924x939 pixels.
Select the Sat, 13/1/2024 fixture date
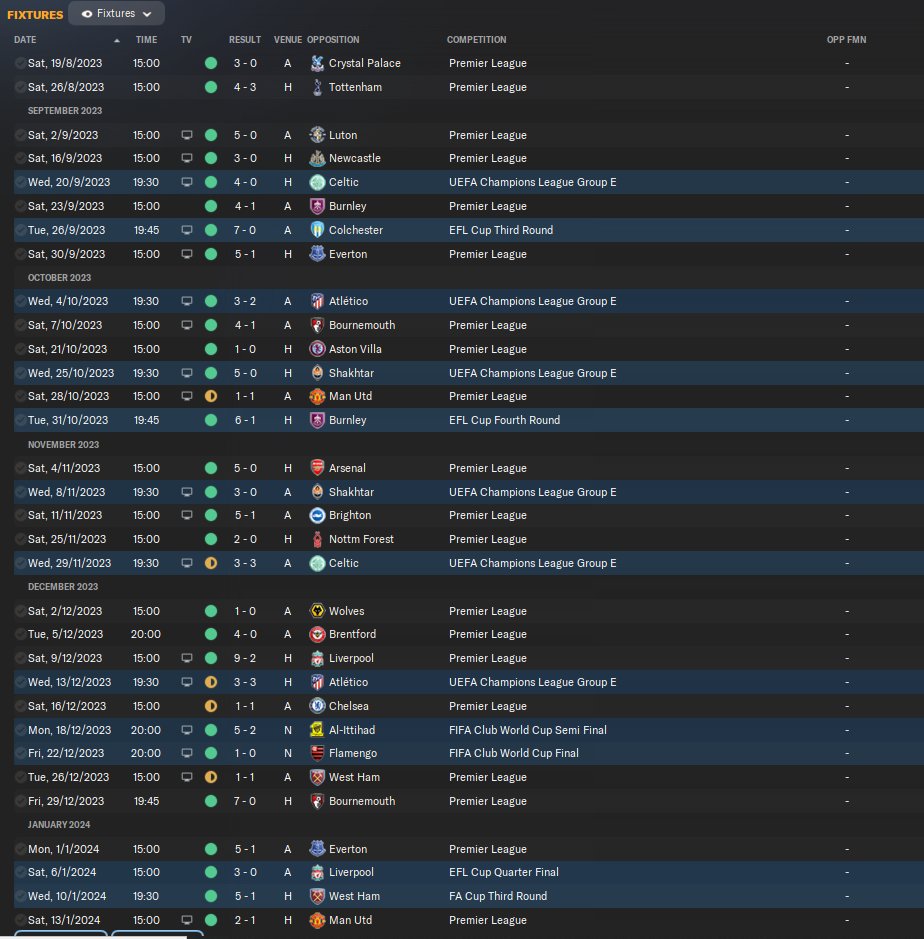(64, 920)
